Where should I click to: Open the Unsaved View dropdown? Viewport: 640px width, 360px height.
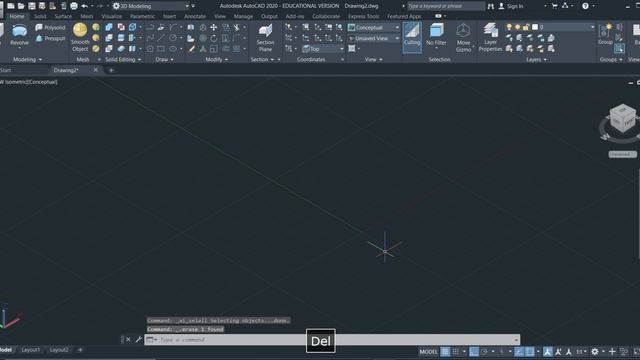373,38
